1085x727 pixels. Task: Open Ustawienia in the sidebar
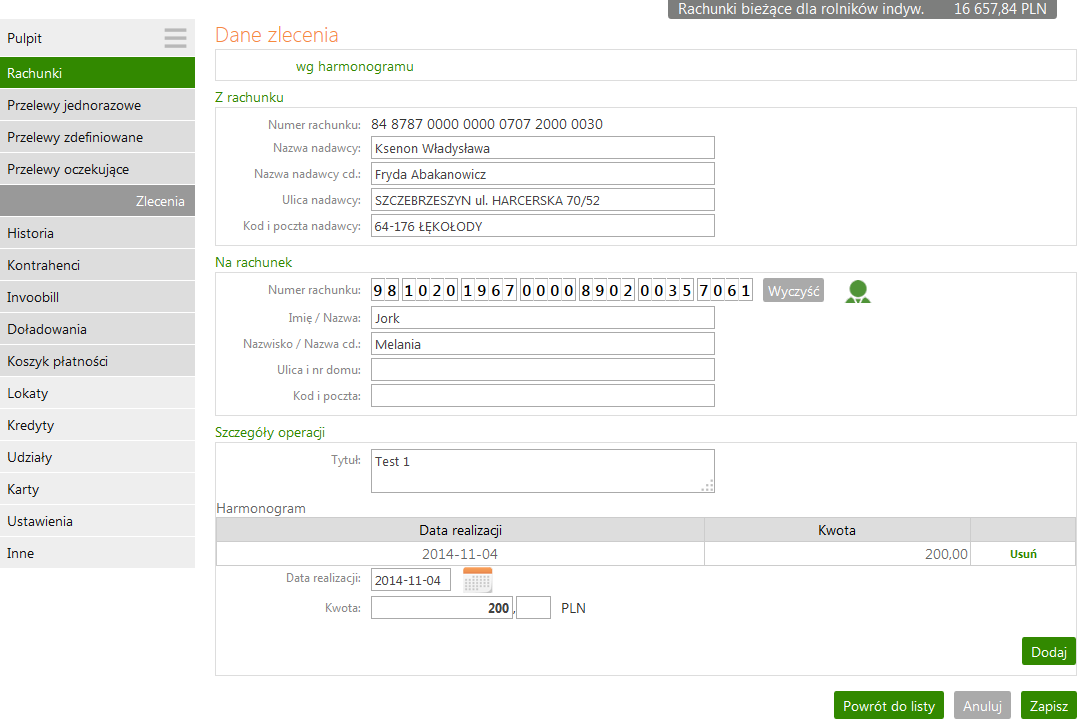click(x=98, y=521)
